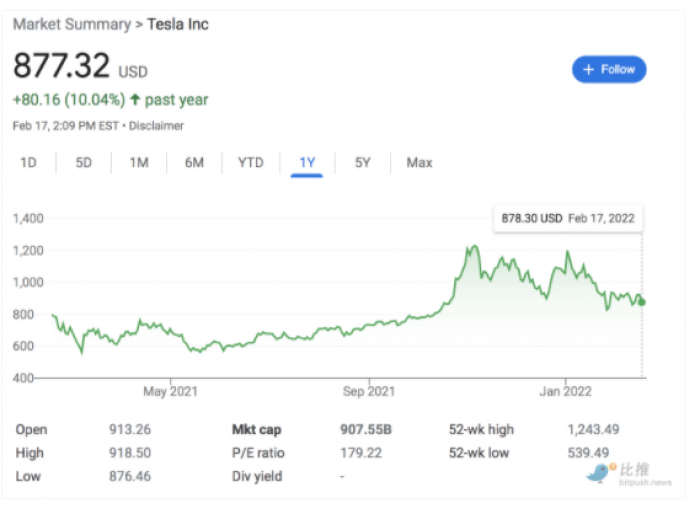Switch to the 5Y chart range
This screenshot has height=514, width=700.
pyautogui.click(x=362, y=163)
